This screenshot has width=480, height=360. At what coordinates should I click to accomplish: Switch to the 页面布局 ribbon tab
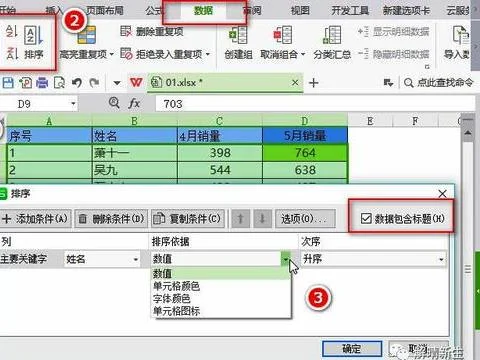tap(105, 11)
